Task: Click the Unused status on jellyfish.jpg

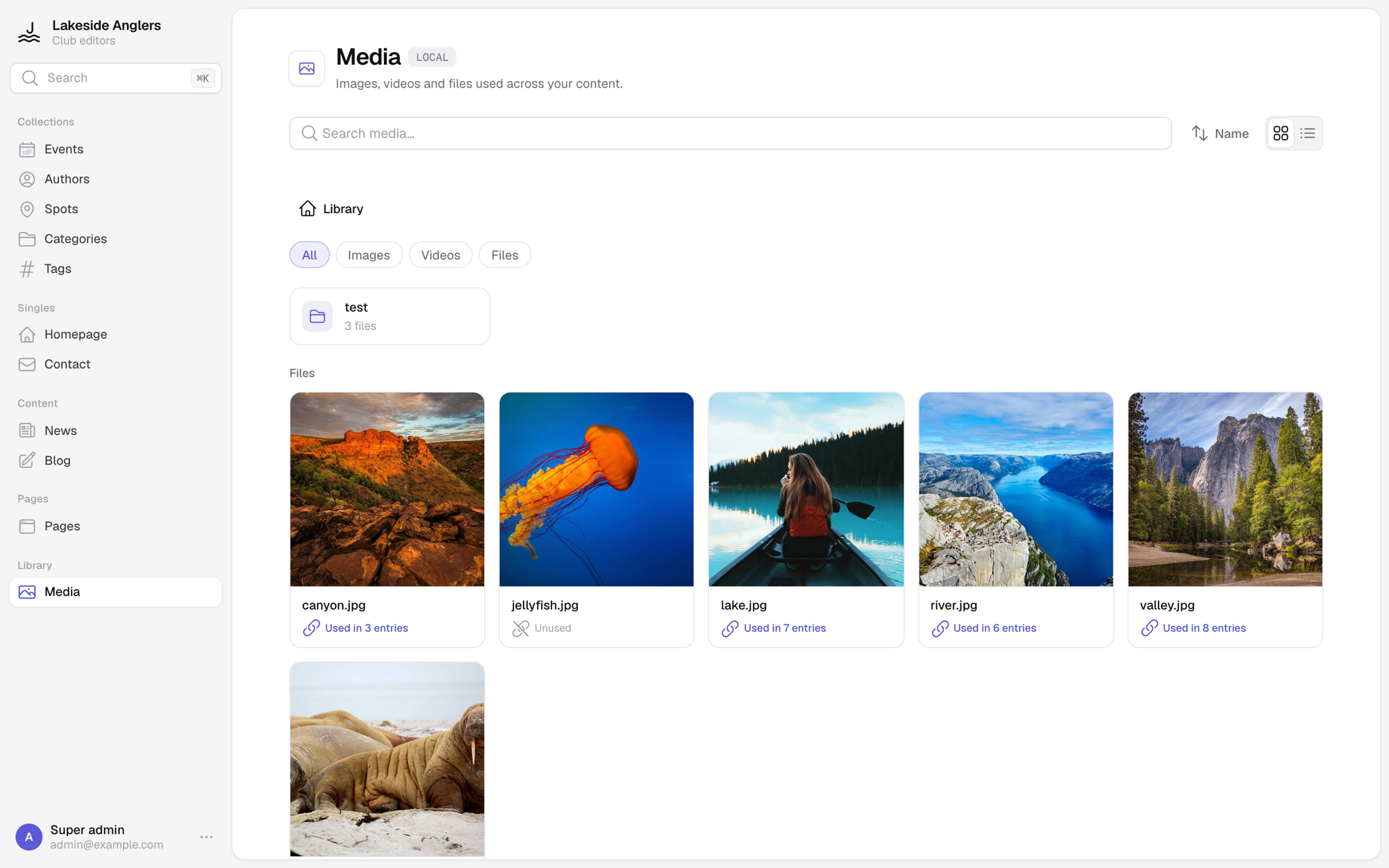Action: (x=542, y=628)
